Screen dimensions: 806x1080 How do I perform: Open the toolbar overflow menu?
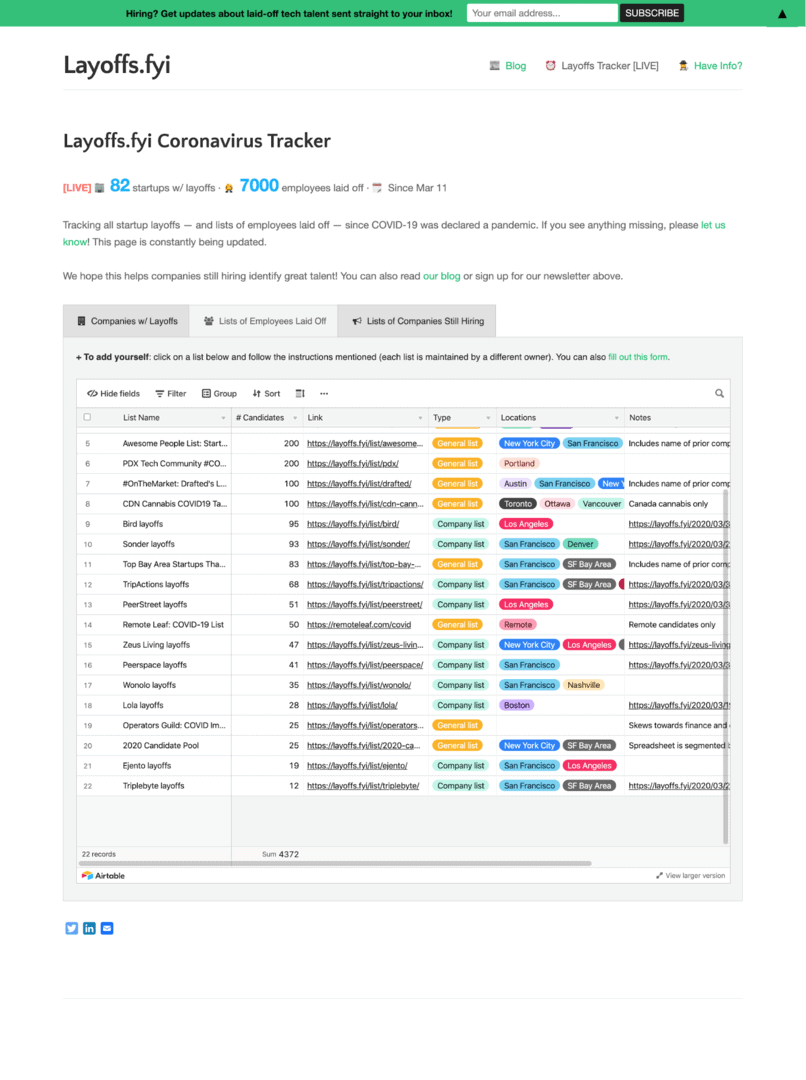[x=324, y=393]
